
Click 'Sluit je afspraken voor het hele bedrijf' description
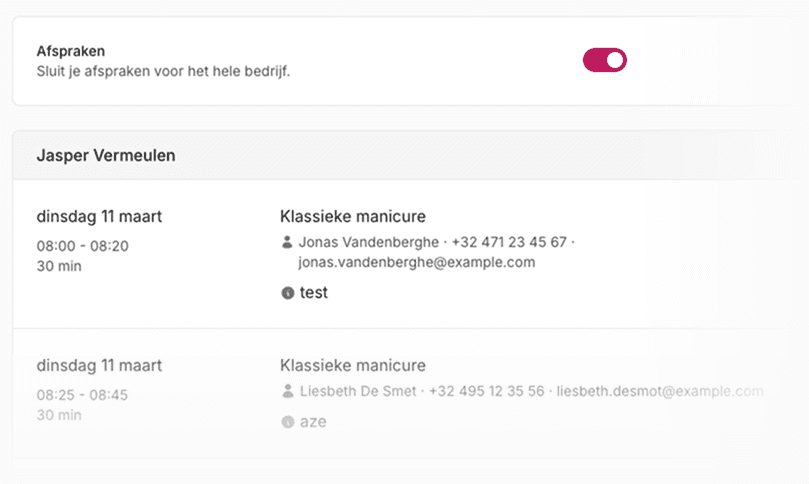164,71
